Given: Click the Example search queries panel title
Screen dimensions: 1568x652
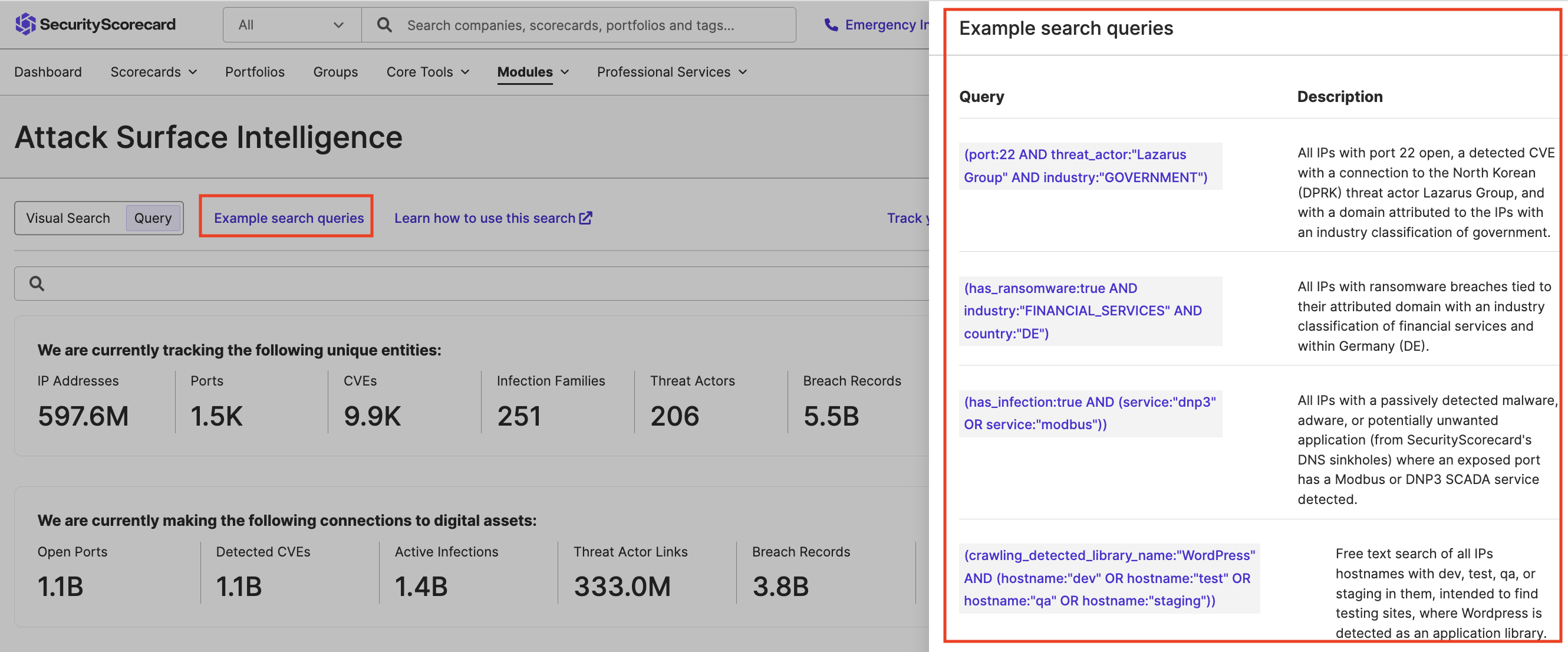Looking at the screenshot, I should click(x=1066, y=28).
